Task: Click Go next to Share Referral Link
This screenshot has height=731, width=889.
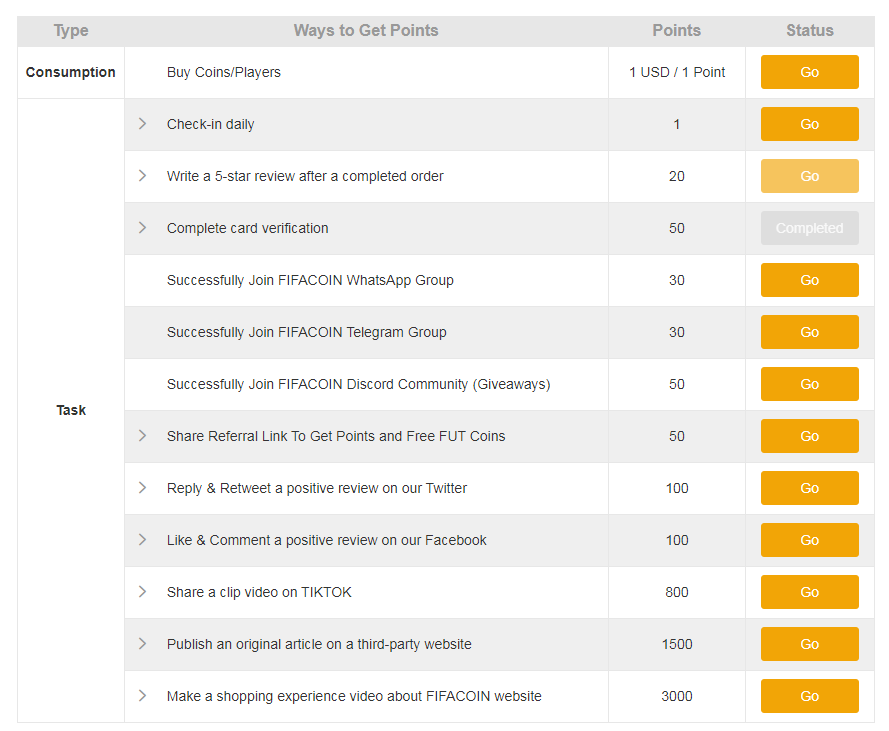Action: coord(809,436)
